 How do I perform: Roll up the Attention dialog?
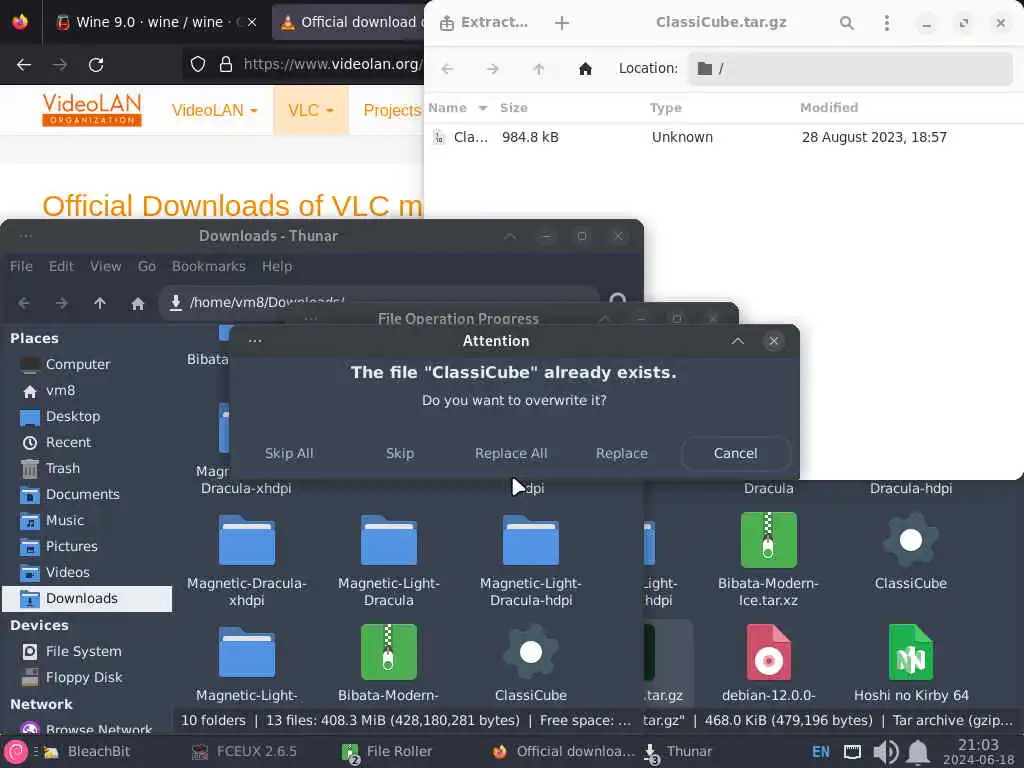(738, 341)
